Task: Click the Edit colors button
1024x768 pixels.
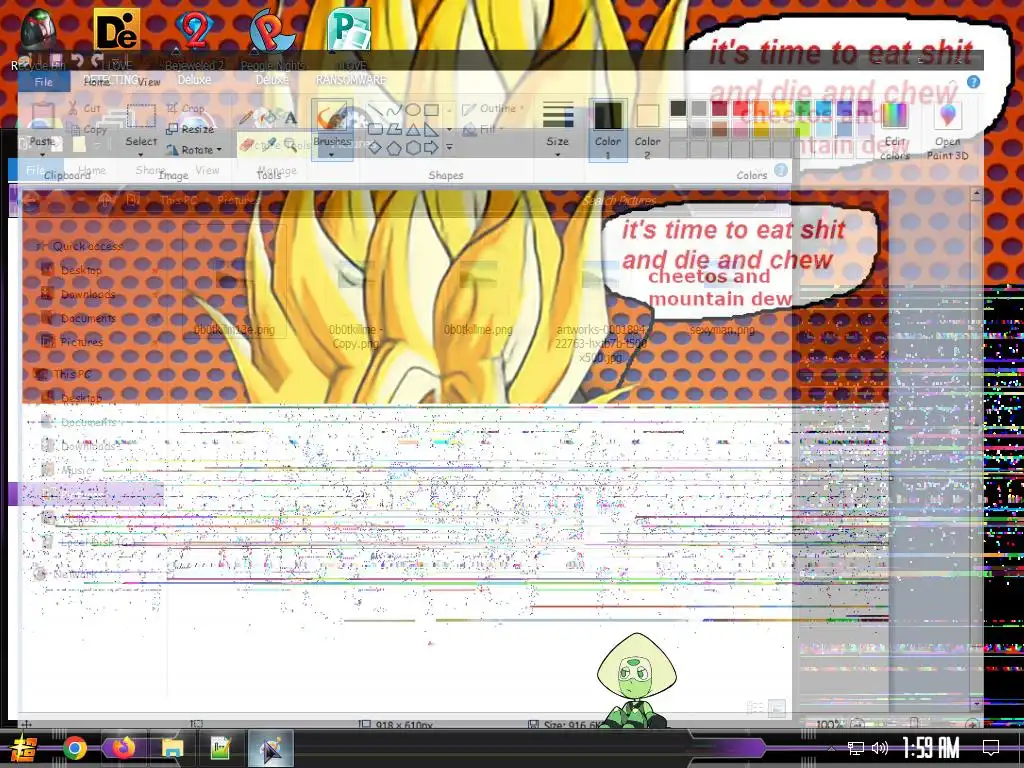Action: (895, 131)
